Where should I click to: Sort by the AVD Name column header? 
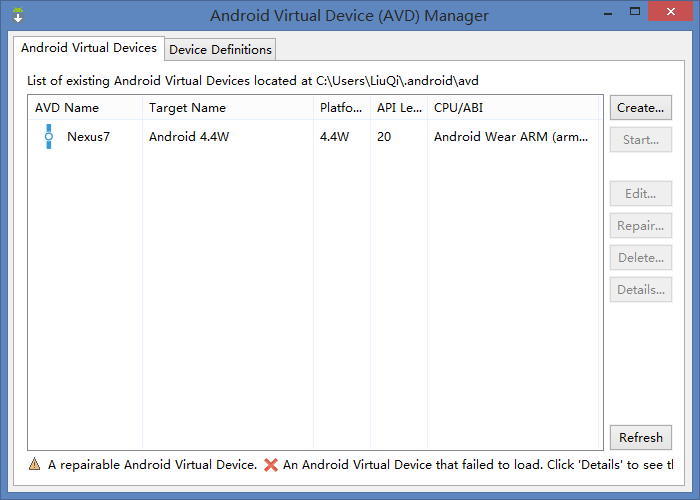tap(85, 108)
